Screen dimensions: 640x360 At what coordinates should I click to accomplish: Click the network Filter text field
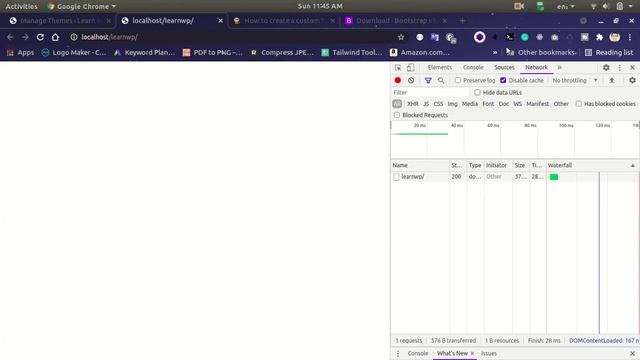429,93
